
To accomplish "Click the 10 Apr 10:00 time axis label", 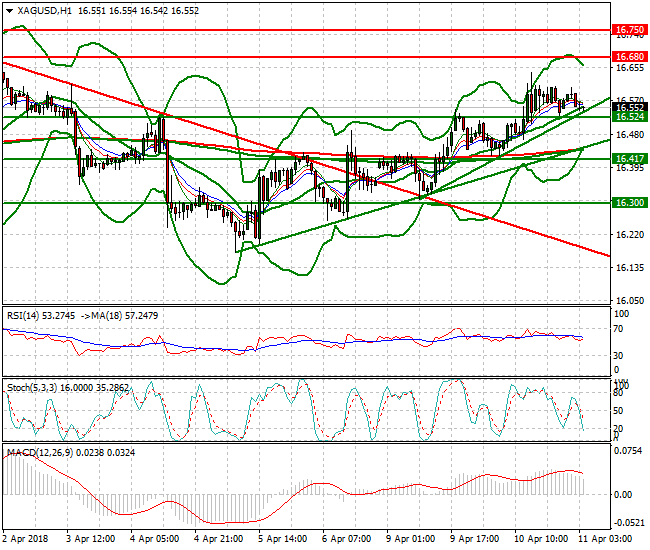I will pos(541,539).
